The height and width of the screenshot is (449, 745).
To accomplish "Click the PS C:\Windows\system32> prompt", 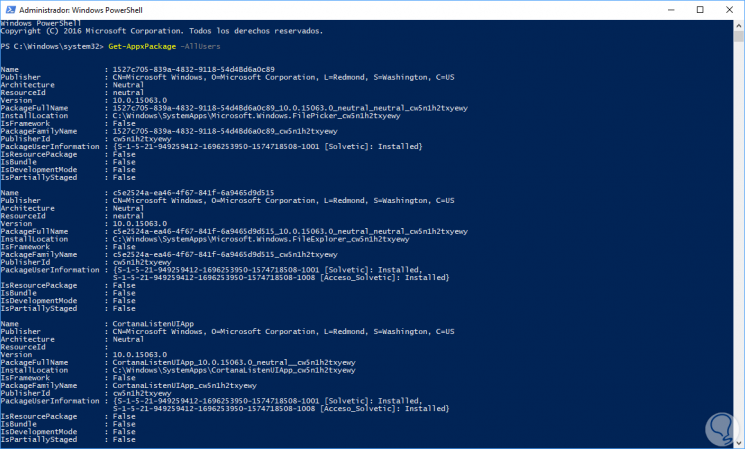I will (x=52, y=47).
